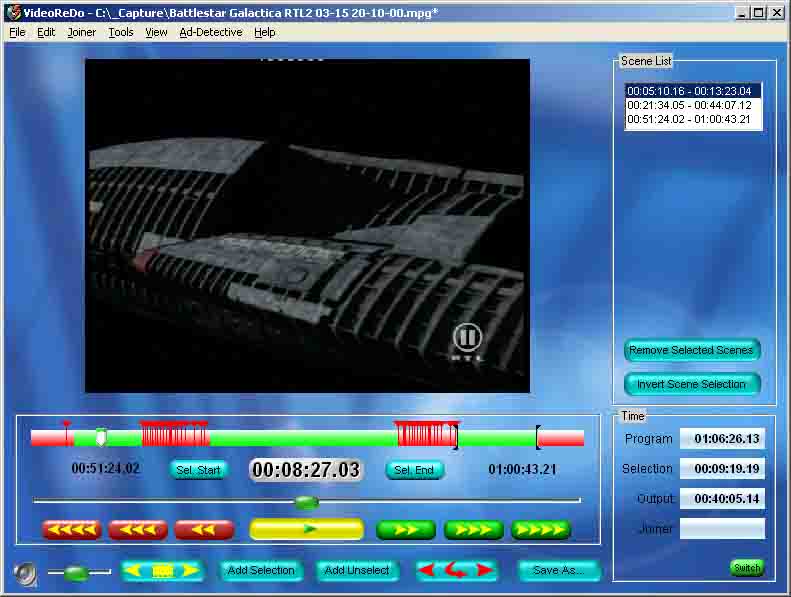Step back with the red double-arrow button
Viewport: 791px width, 597px height.
coord(203,530)
